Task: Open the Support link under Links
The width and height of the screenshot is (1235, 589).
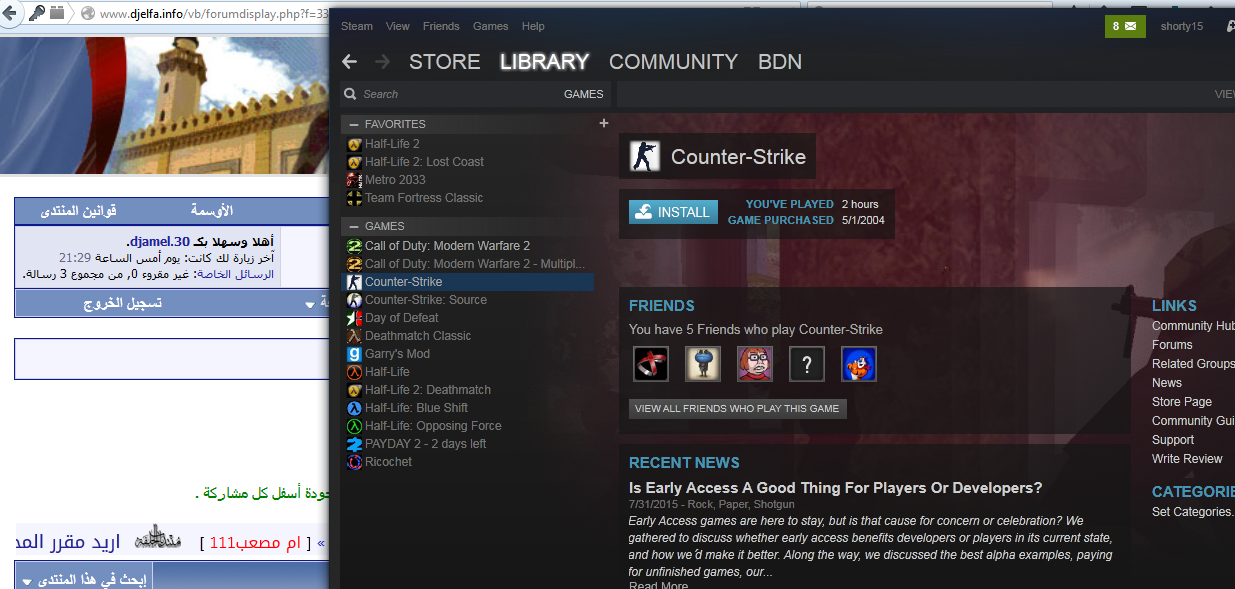Action: [1173, 440]
